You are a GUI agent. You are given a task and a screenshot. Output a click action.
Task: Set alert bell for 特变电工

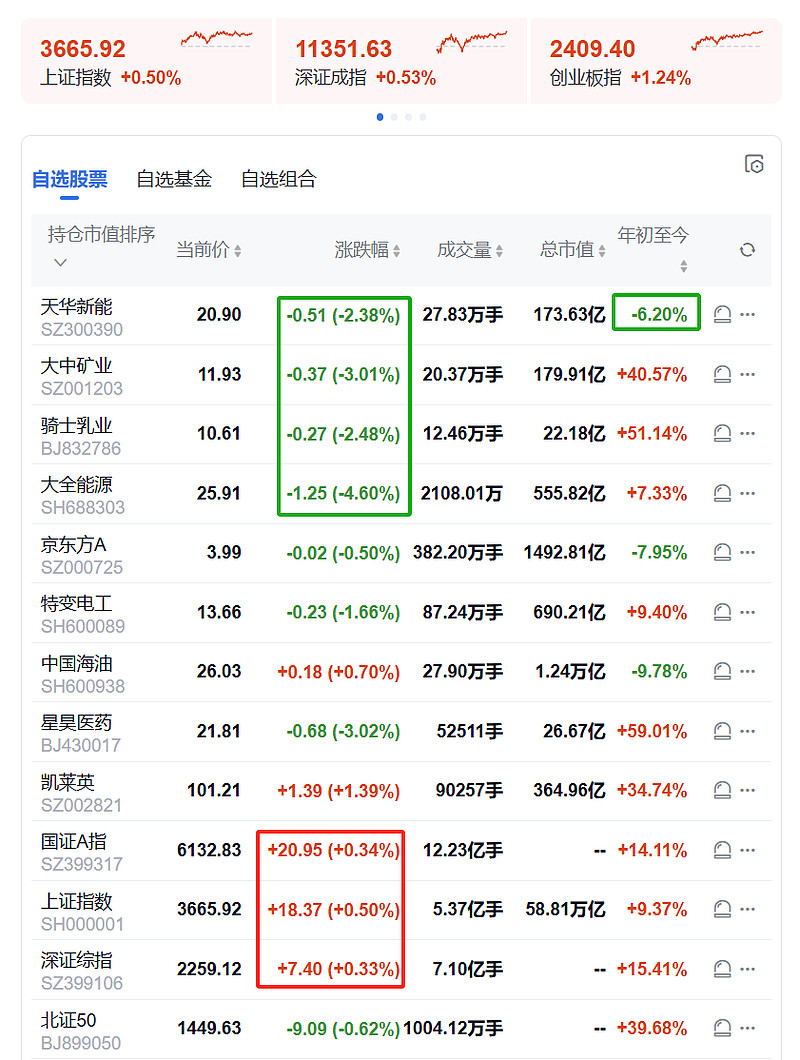point(722,612)
